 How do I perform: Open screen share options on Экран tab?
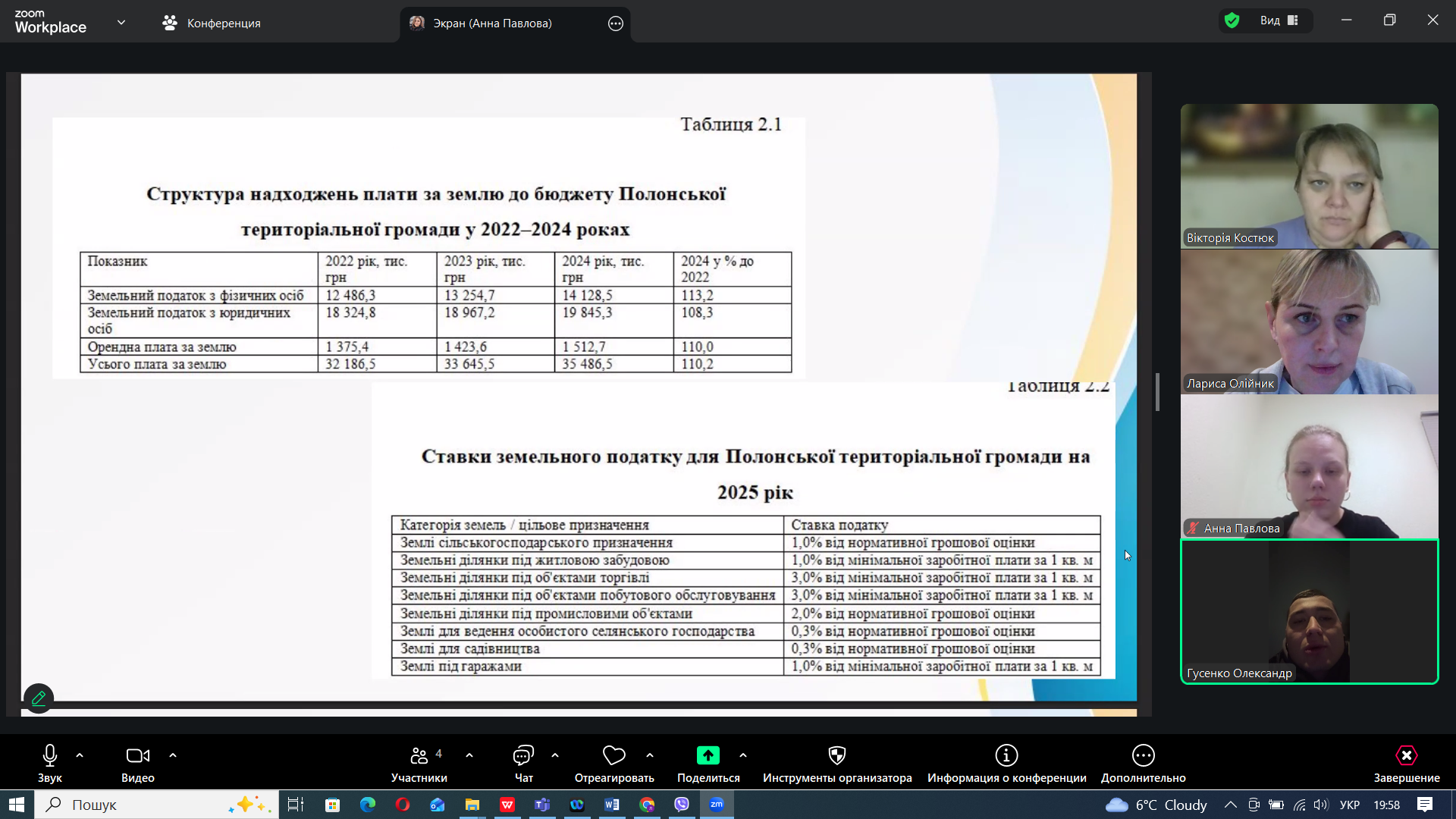(x=615, y=24)
